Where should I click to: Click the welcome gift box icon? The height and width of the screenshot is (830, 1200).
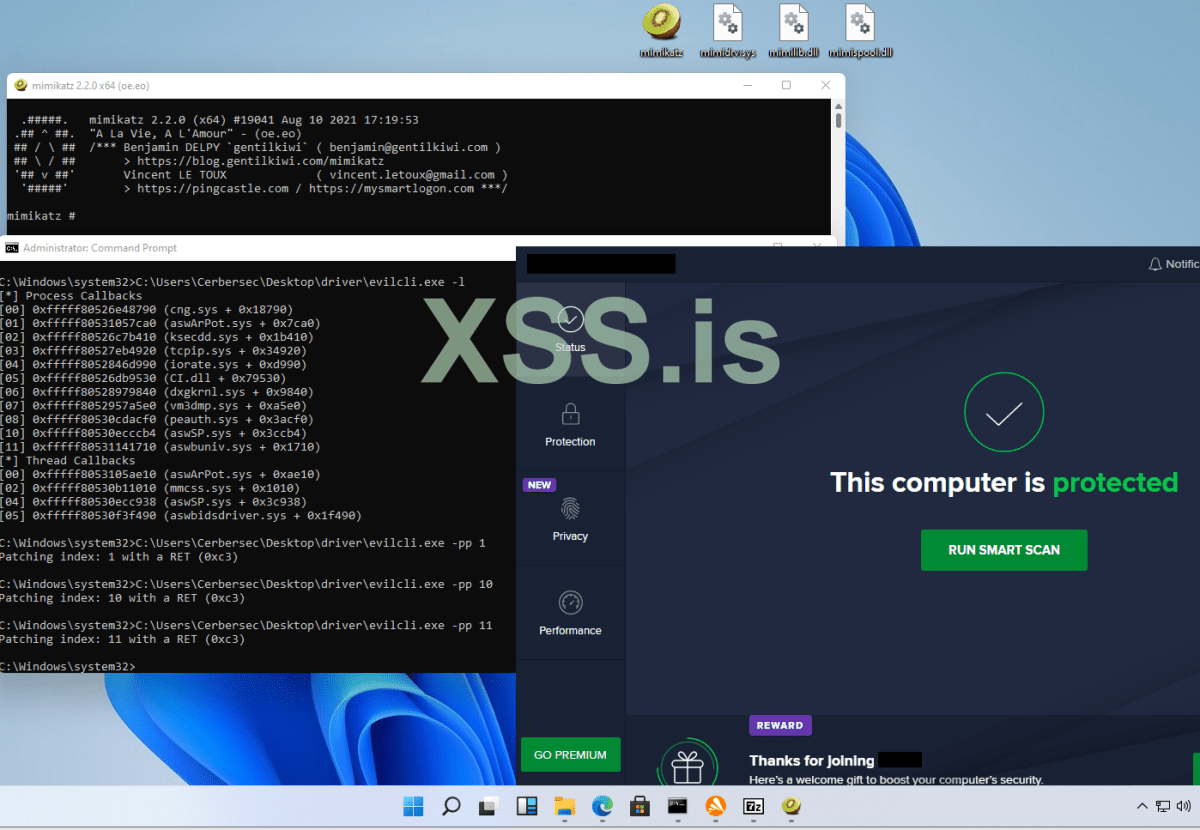687,768
